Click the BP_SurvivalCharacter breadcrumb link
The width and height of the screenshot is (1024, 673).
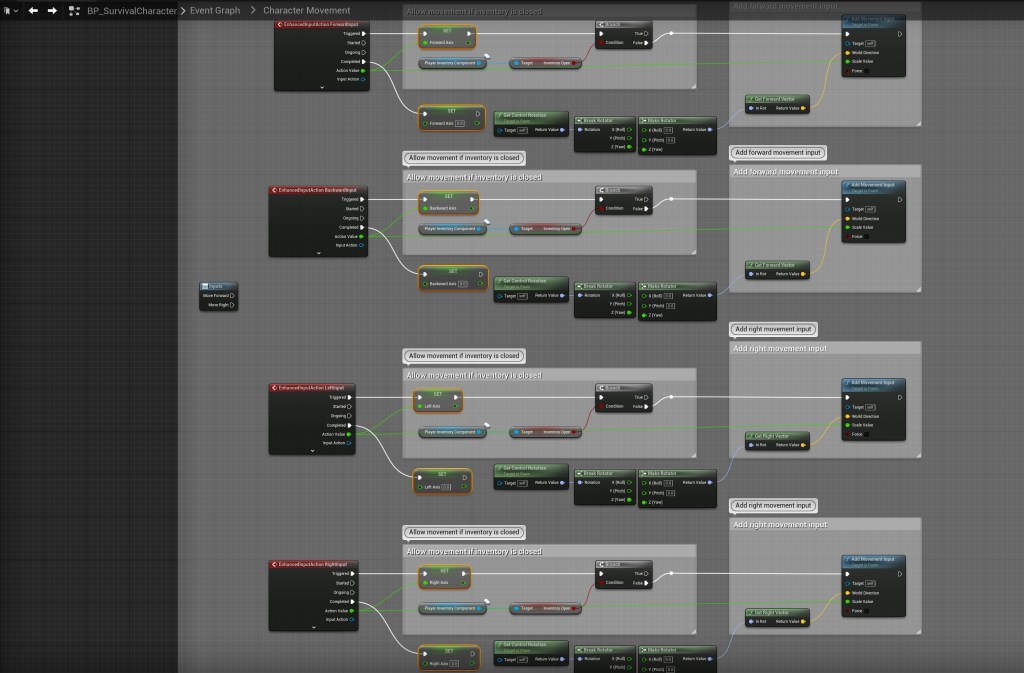click(132, 10)
